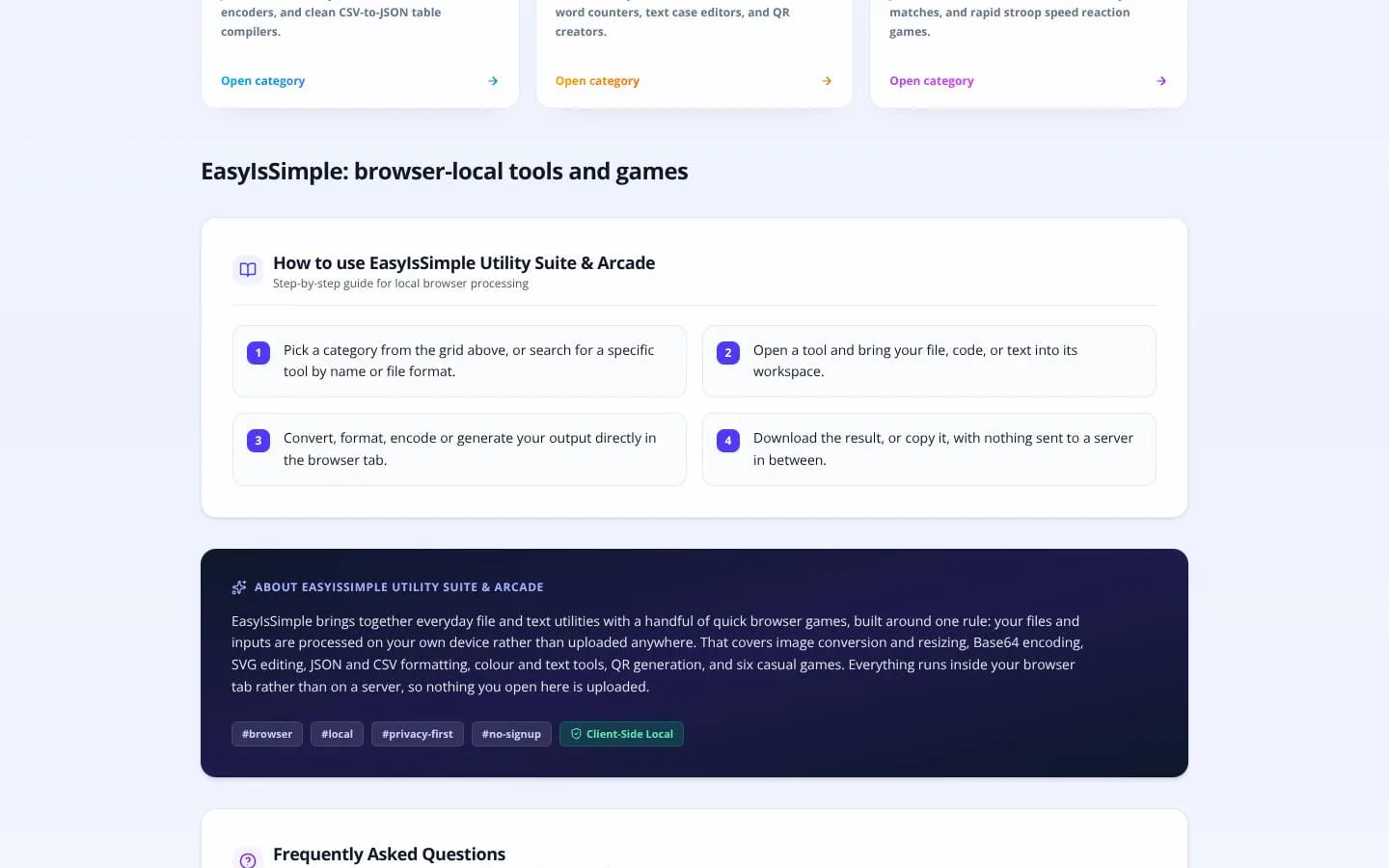The height and width of the screenshot is (868, 1389).
Task: Click the 'Pick a category from the grid' step text
Action: point(469,361)
